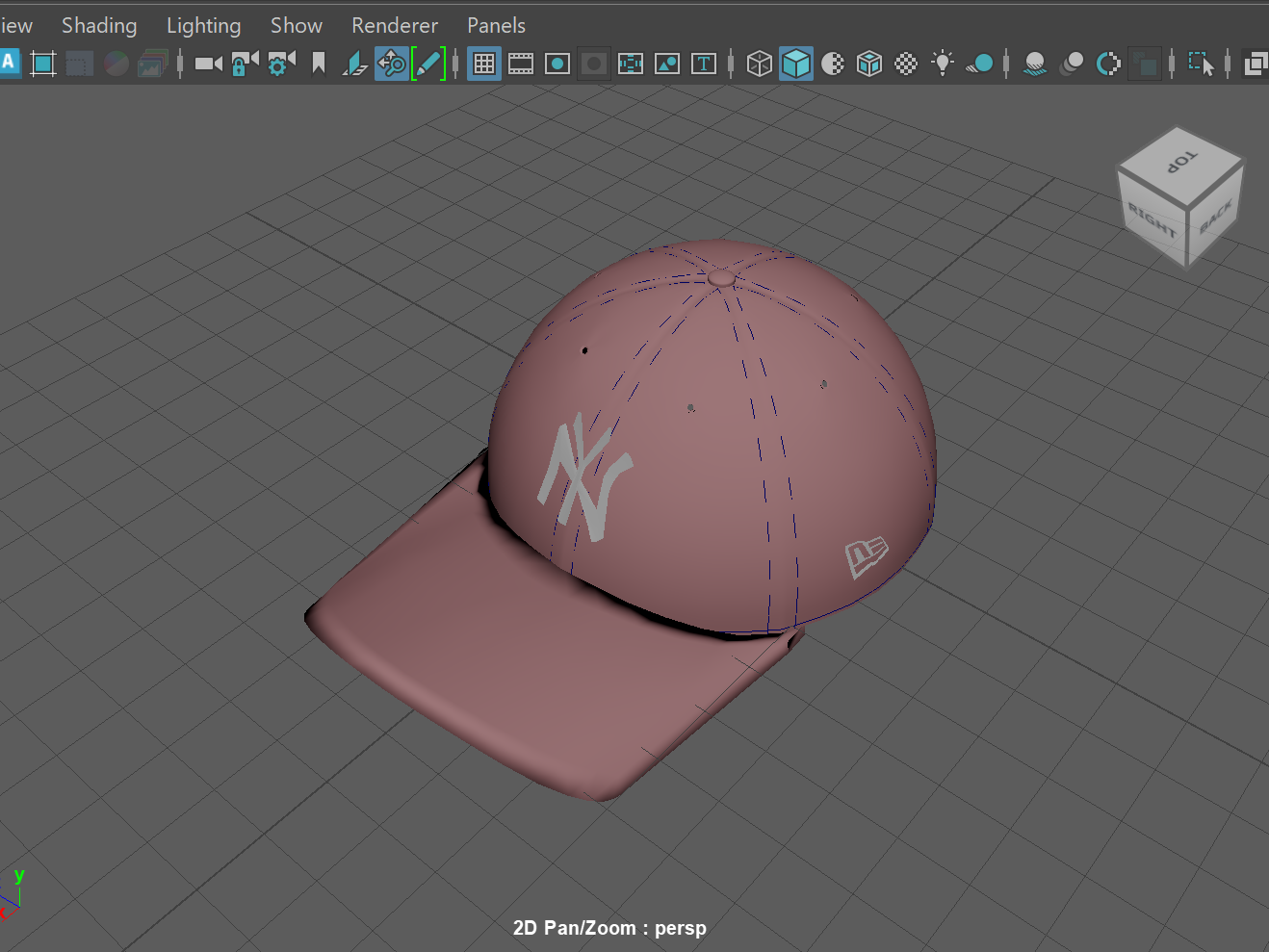Click the Image Plane icon
Screen dimensions: 1269x952
355,64
